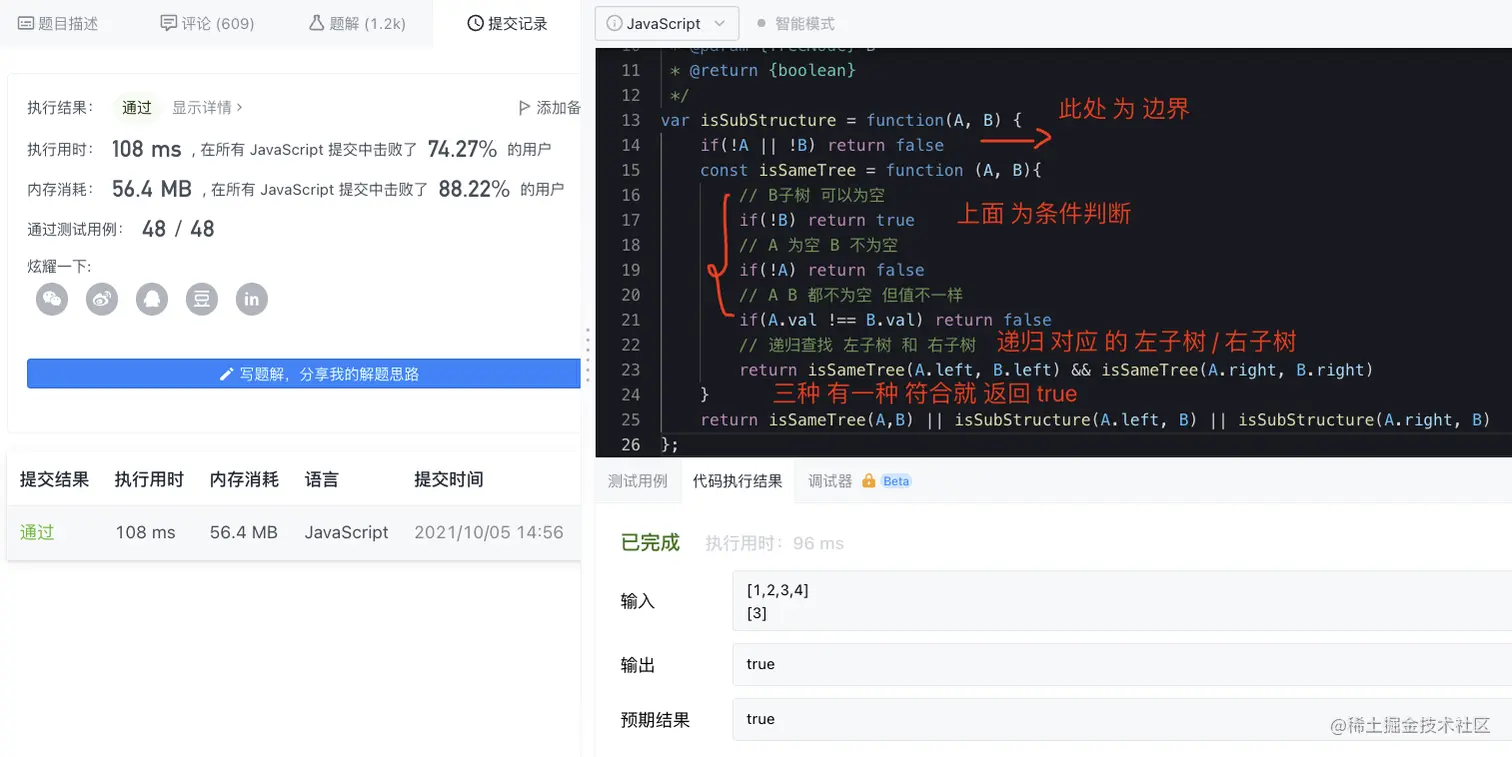This screenshot has width=1512, height=757.
Task: Click 执行用时 column header
Action: point(149,480)
